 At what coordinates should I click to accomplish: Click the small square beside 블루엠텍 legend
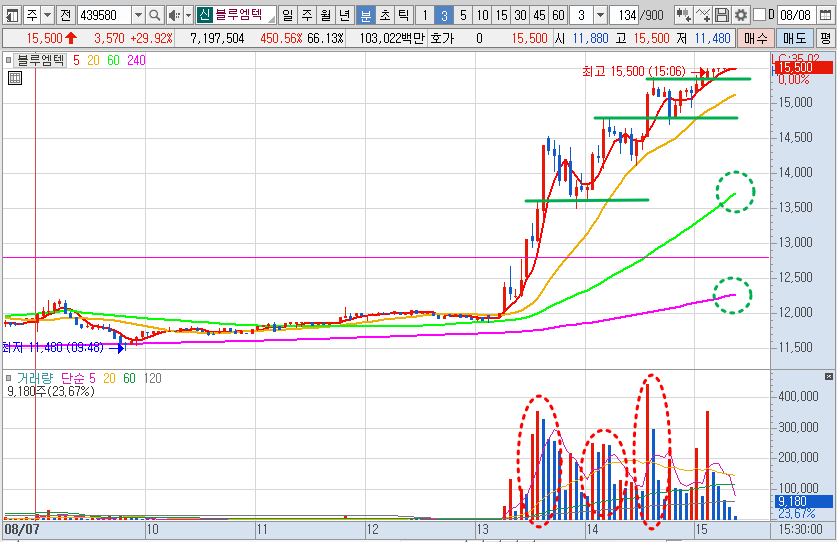coord(9,60)
